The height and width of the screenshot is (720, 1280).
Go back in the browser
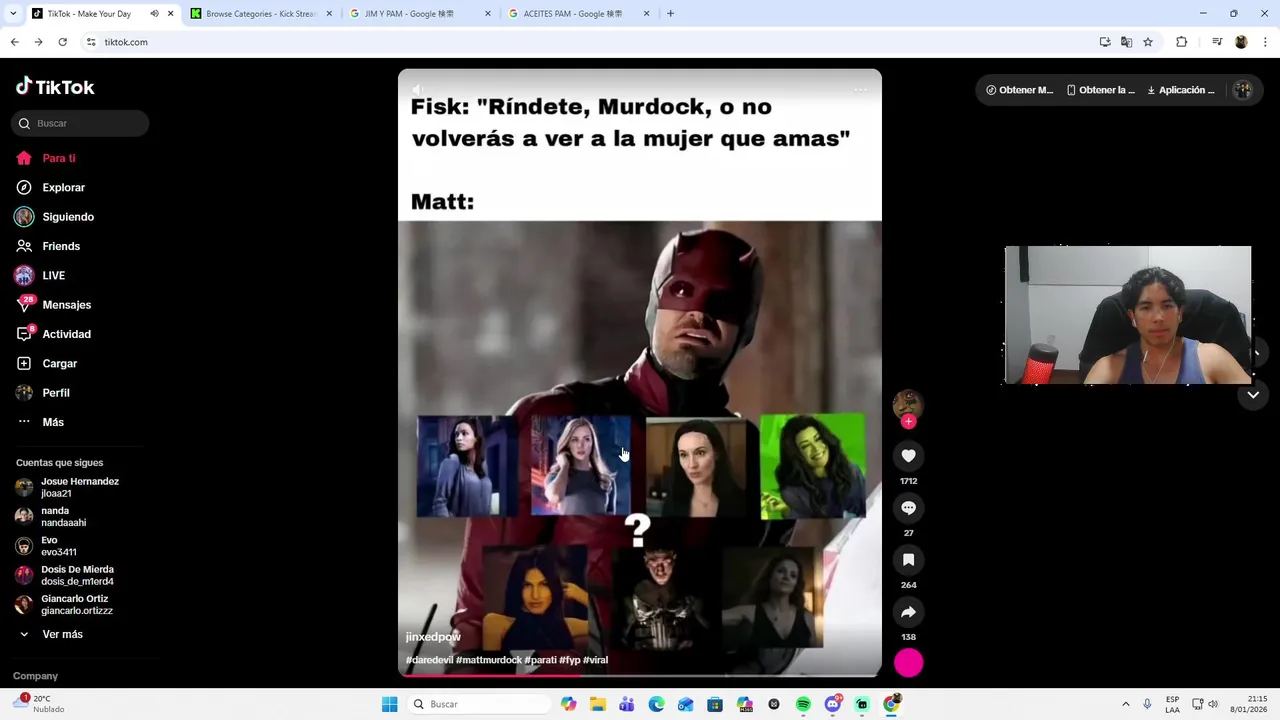click(x=14, y=42)
